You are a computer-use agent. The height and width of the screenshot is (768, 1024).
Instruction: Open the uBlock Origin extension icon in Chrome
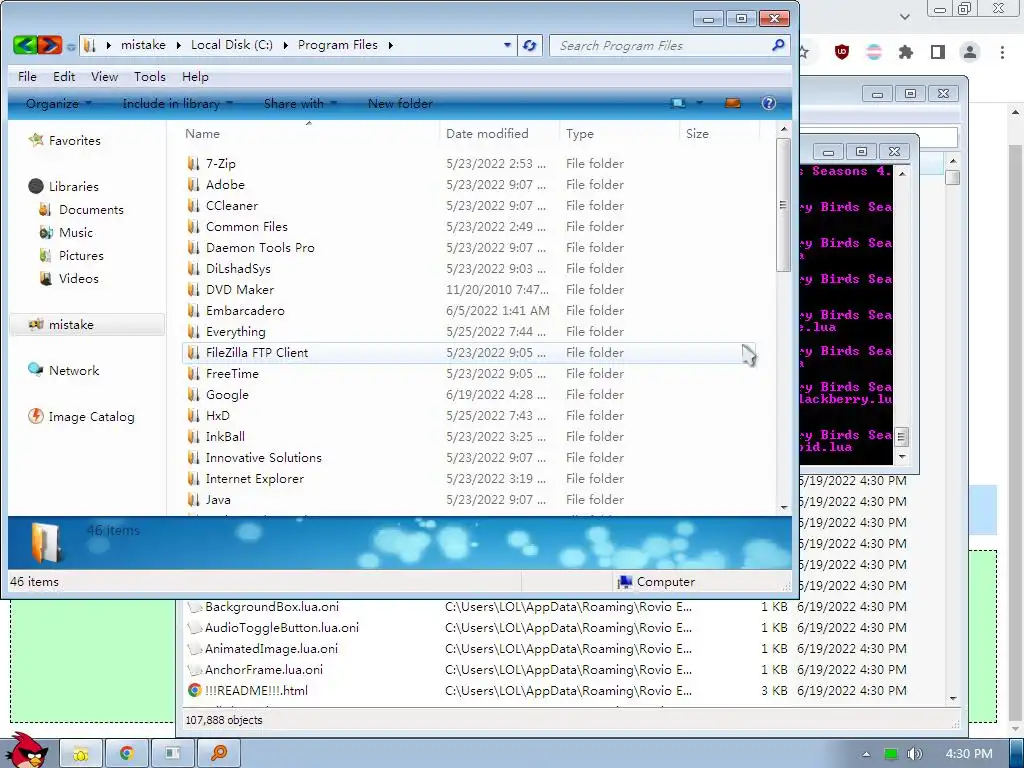pyautogui.click(x=842, y=52)
